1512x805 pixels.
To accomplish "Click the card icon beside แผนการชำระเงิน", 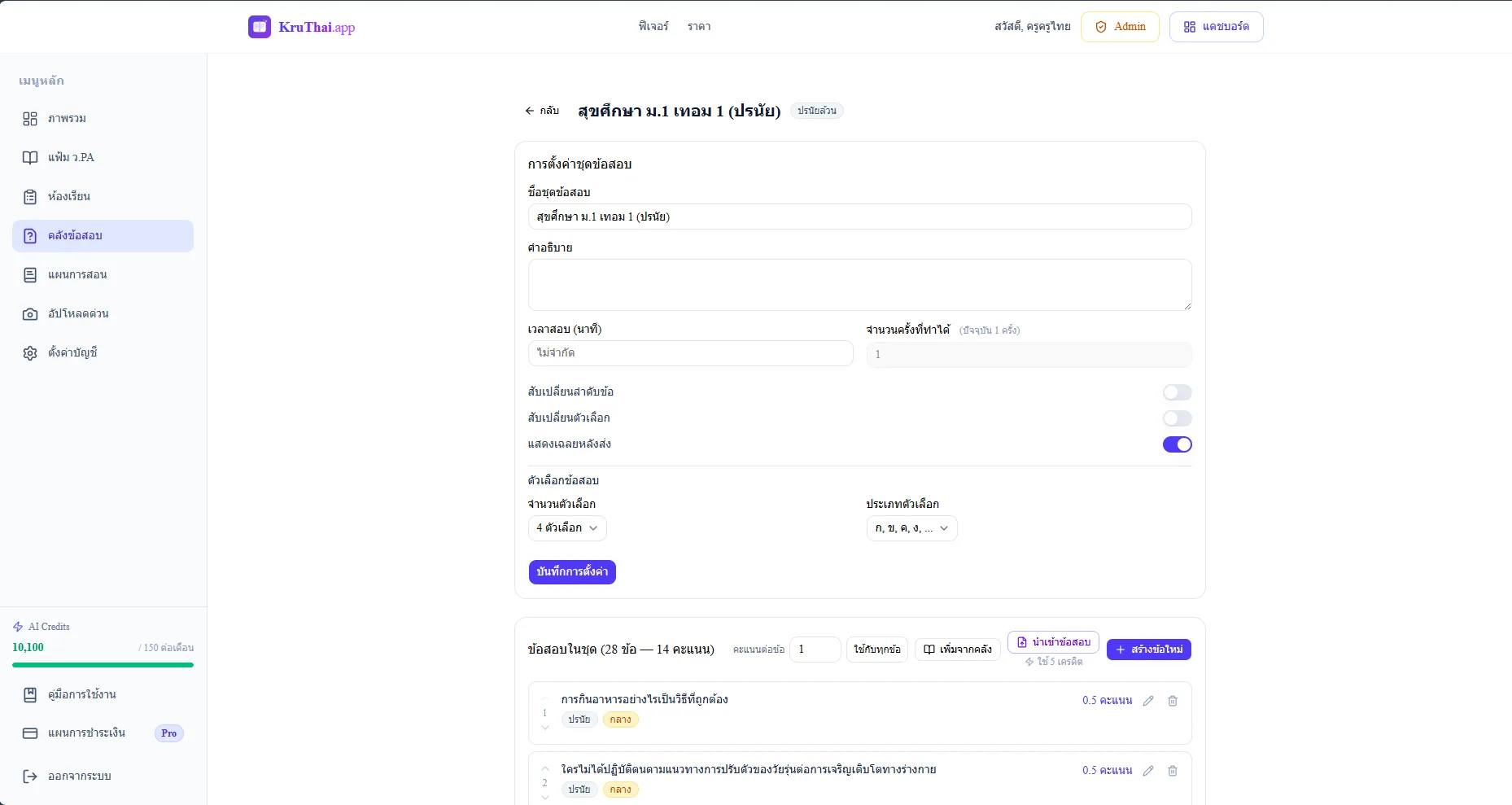I will [30, 733].
